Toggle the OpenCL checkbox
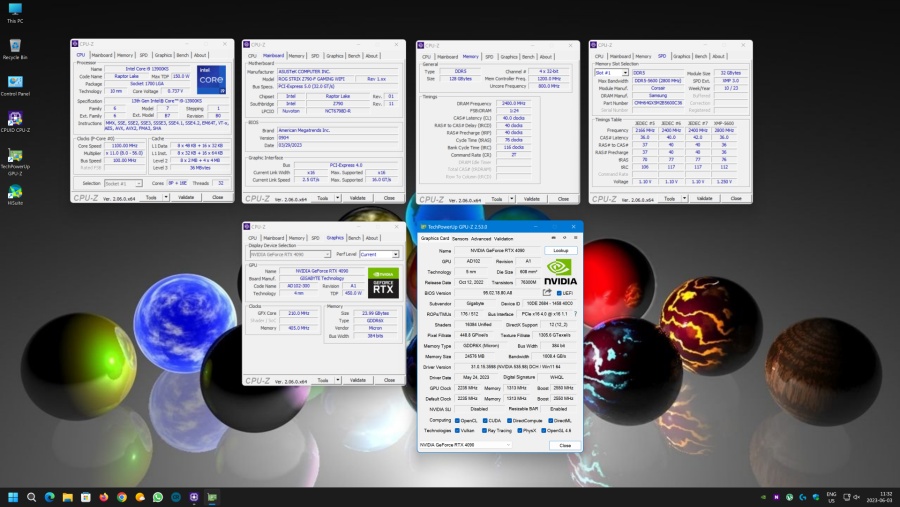This screenshot has height=507, width=900. pos(458,420)
